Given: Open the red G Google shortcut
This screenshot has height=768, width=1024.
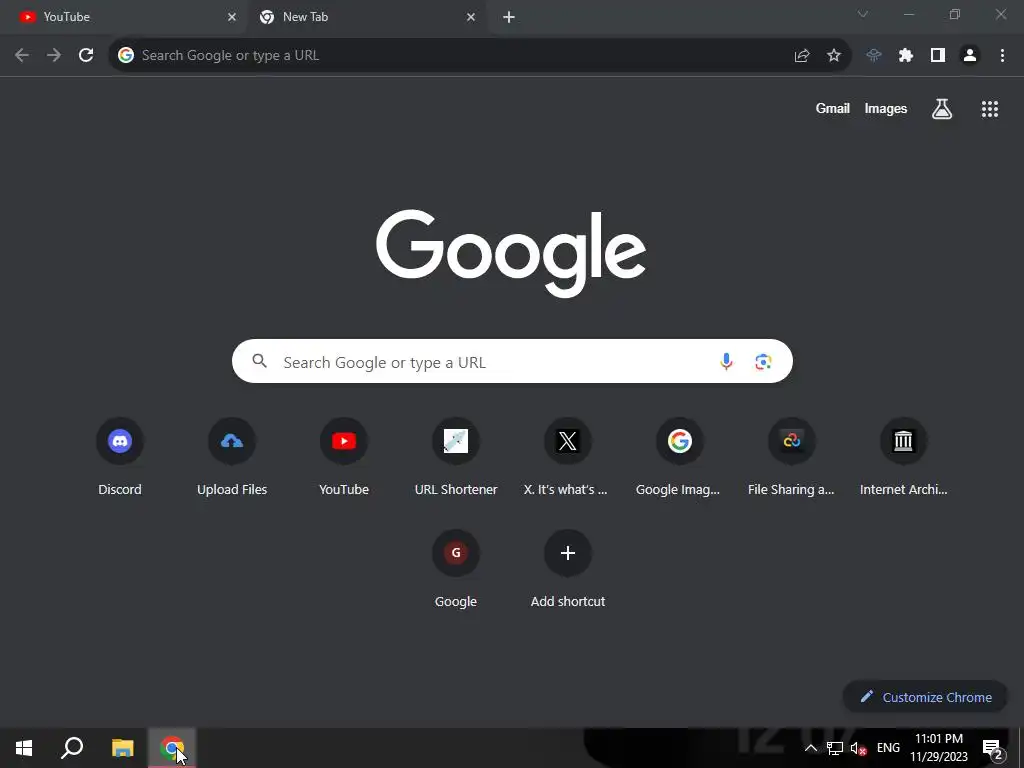Looking at the screenshot, I should (x=456, y=570).
